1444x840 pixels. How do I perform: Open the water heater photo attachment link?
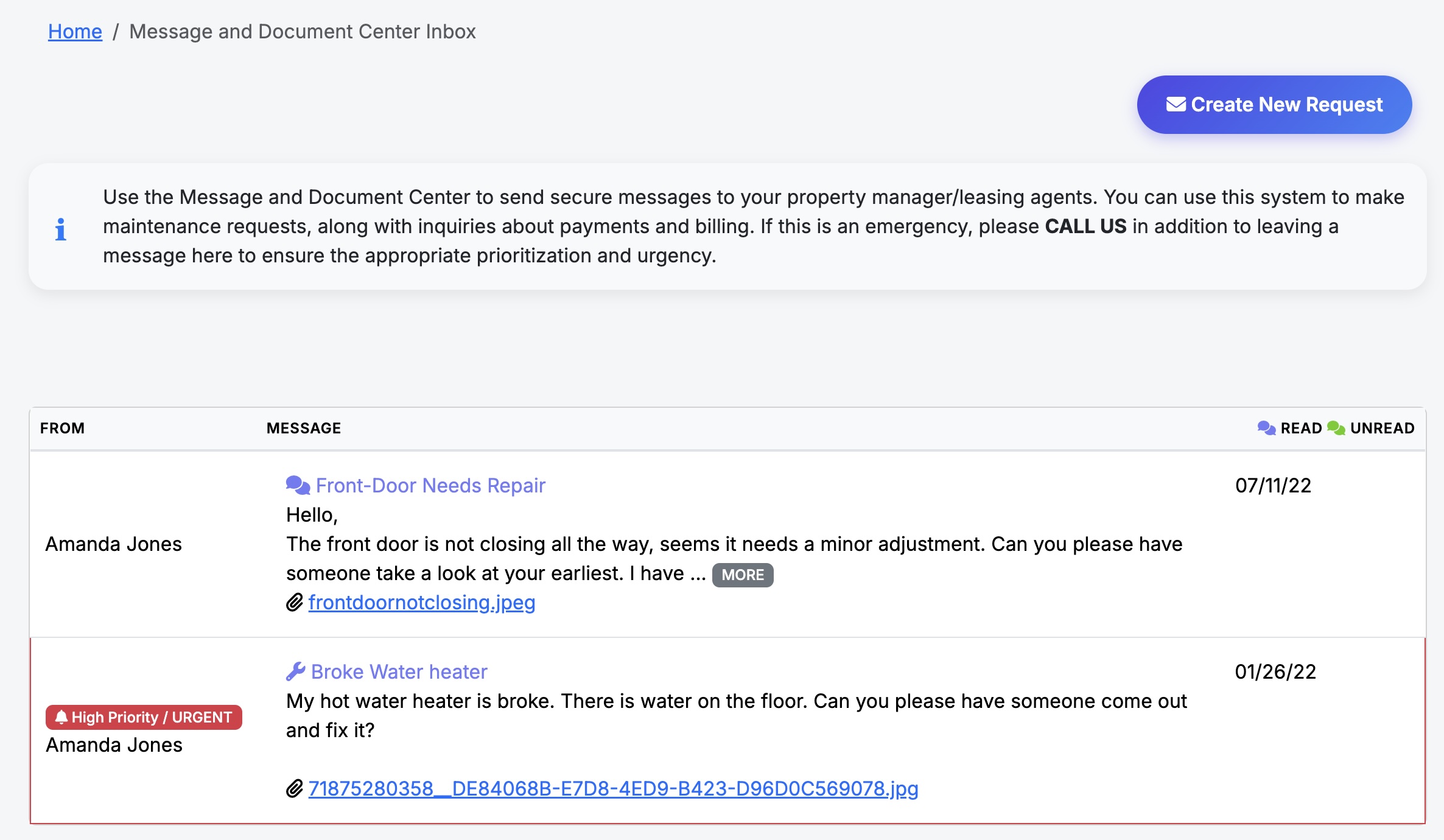pos(612,788)
